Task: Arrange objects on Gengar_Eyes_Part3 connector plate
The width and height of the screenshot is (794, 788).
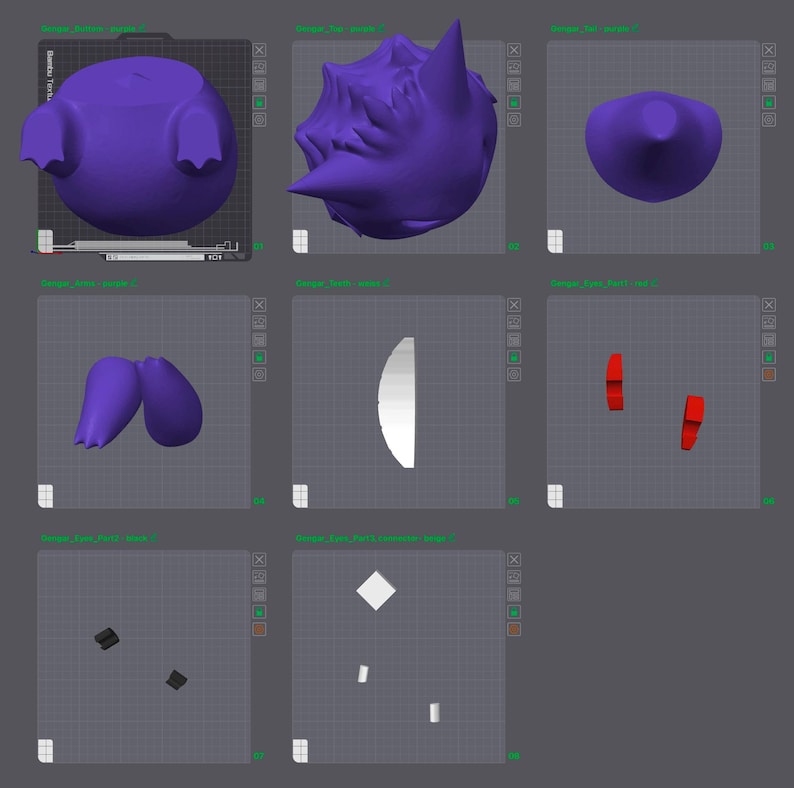Action: 514,594
